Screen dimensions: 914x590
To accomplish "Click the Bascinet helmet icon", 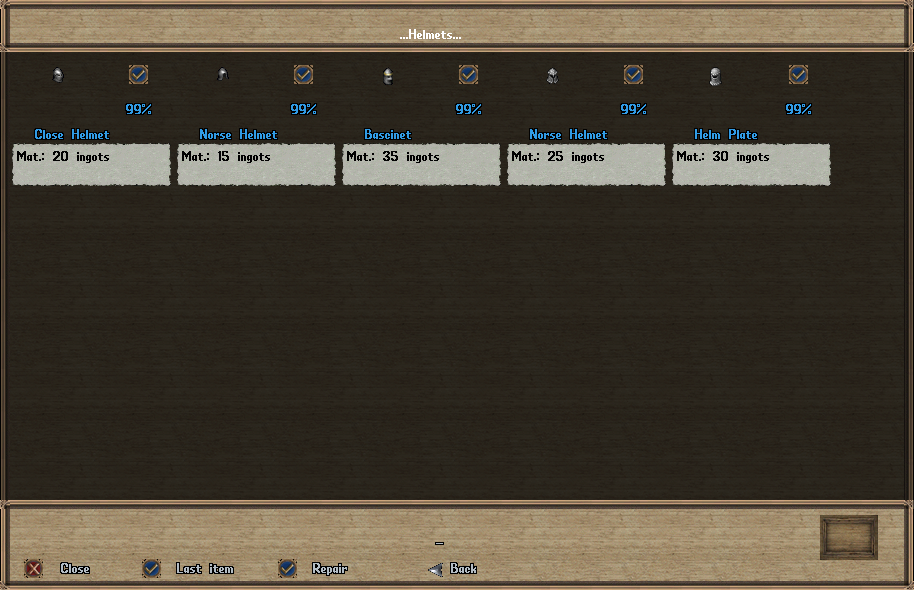I will (388, 76).
